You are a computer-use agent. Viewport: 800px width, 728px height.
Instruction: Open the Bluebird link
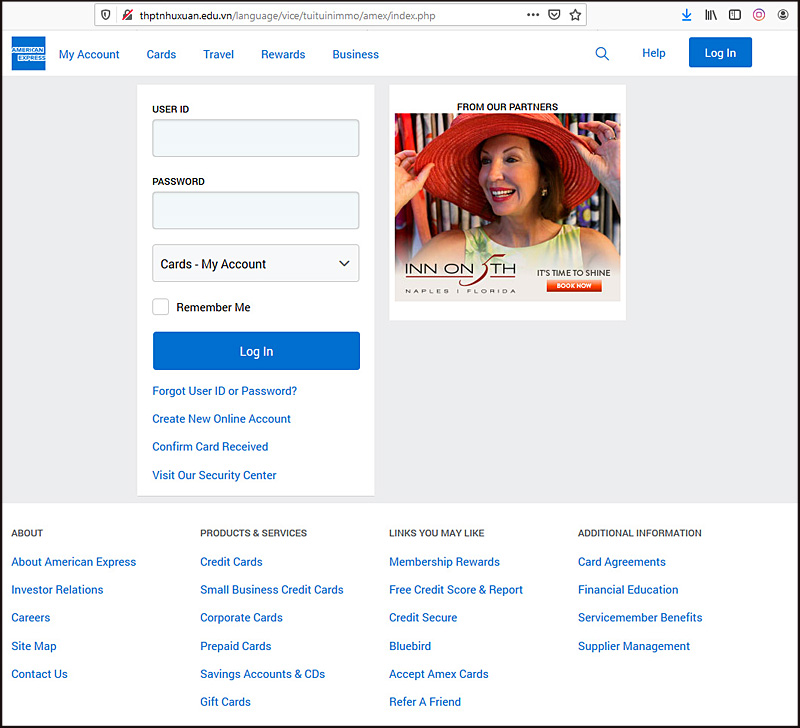[x=410, y=646]
